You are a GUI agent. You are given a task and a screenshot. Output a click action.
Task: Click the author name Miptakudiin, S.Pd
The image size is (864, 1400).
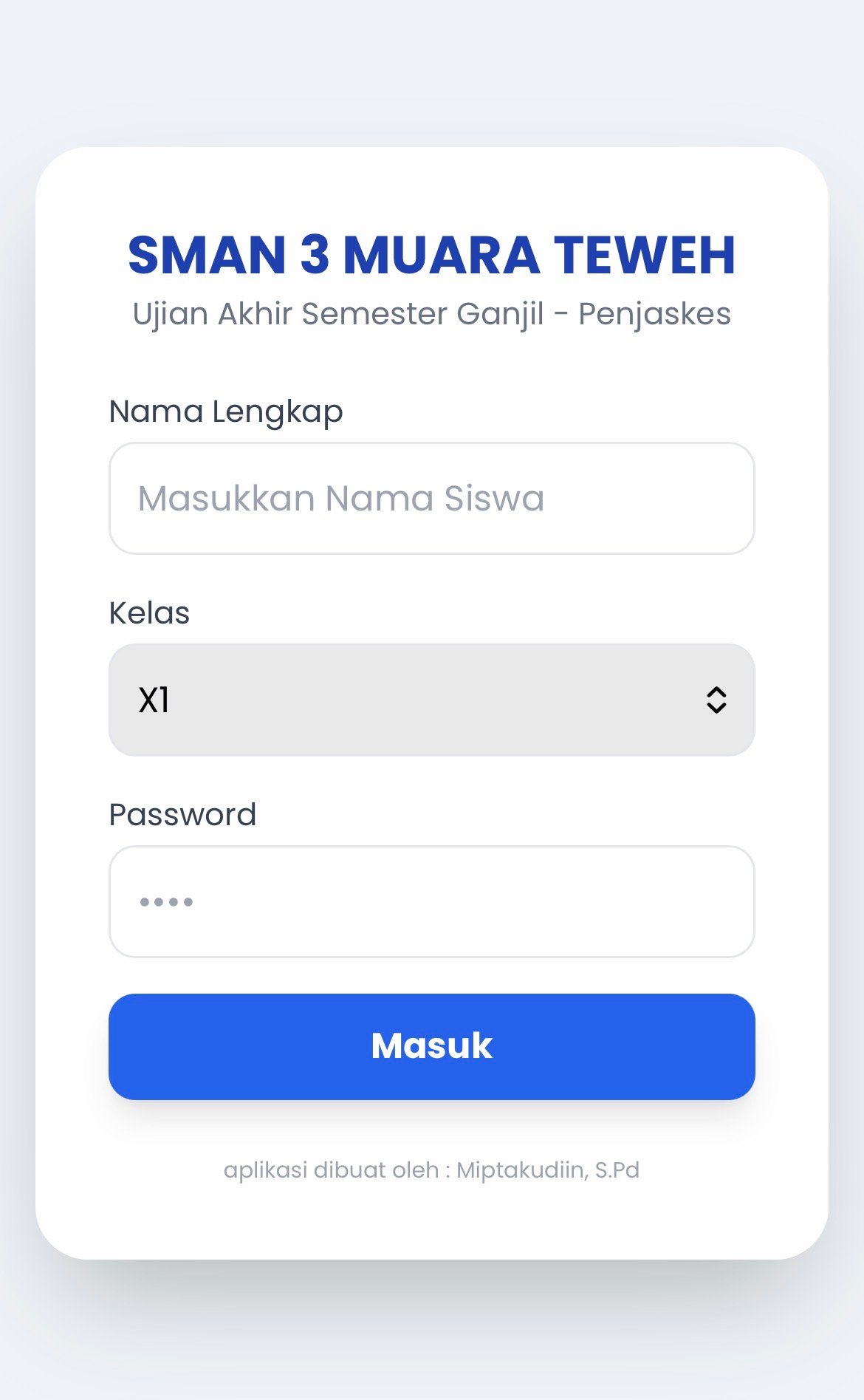547,1170
